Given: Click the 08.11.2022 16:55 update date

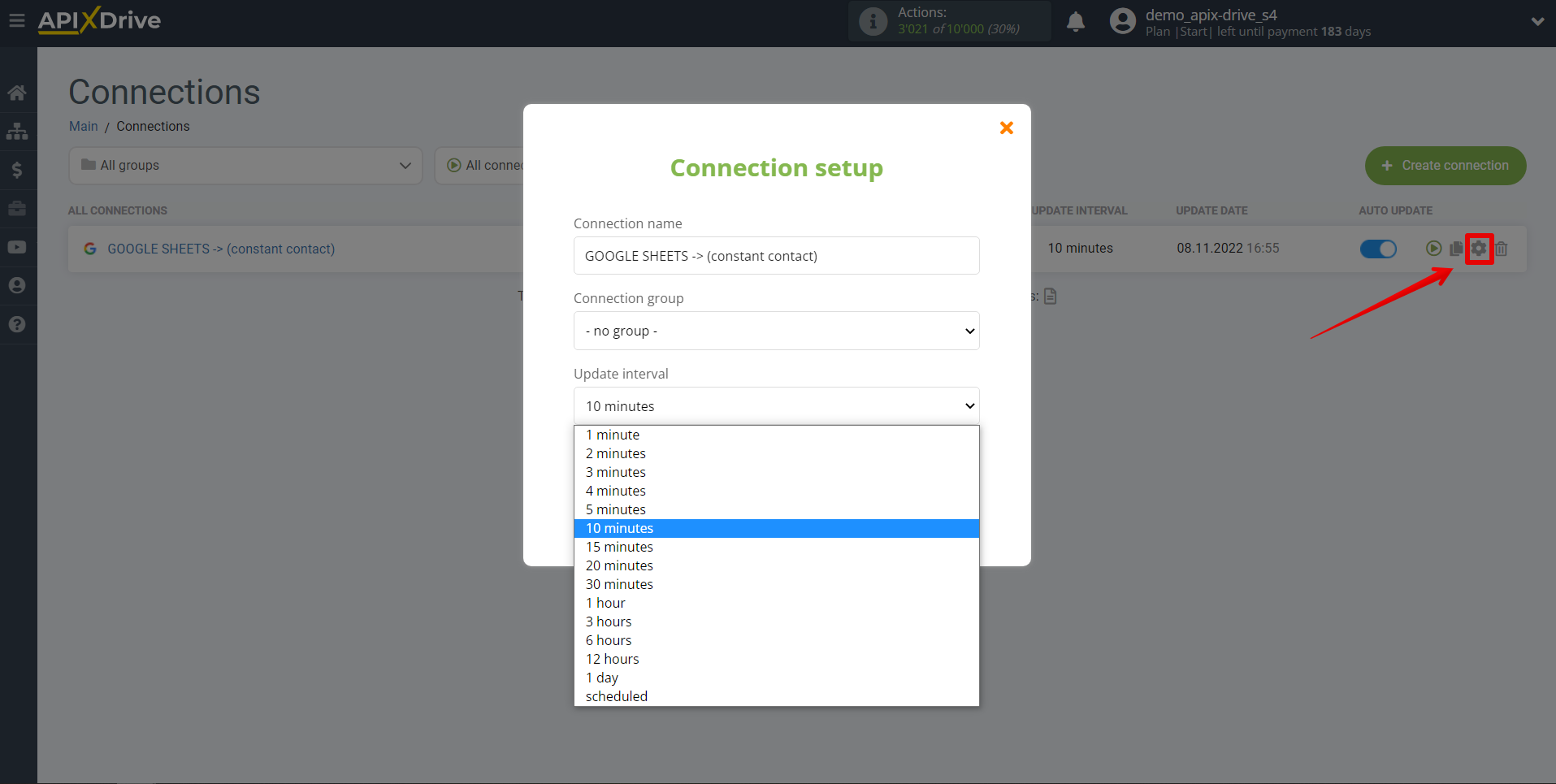Looking at the screenshot, I should (1228, 249).
